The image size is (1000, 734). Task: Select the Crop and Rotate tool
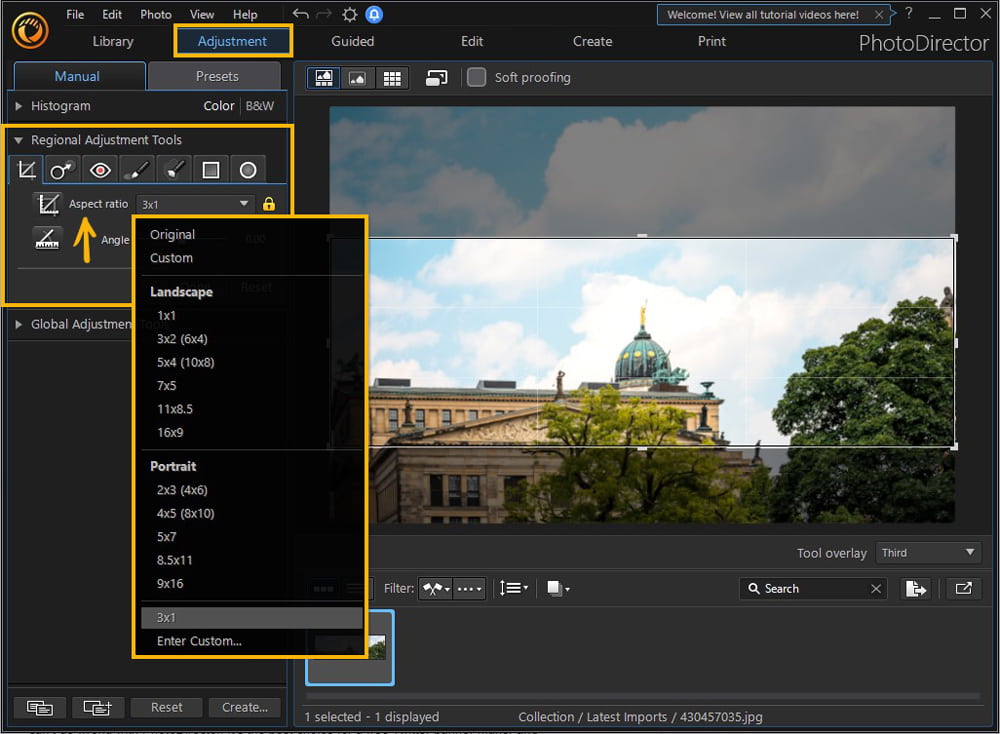click(x=25, y=169)
